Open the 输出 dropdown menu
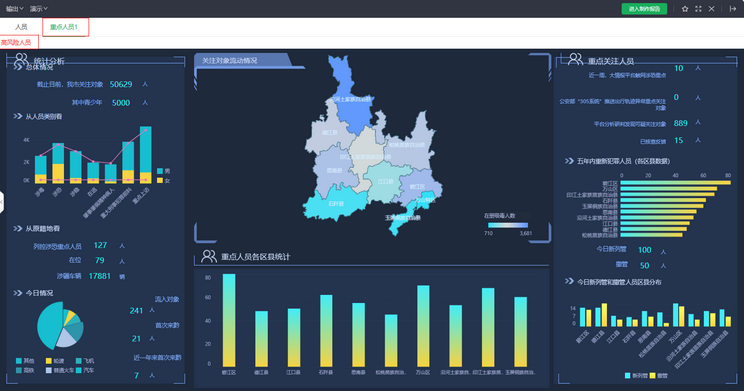This screenshot has width=744, height=391. click(14, 9)
